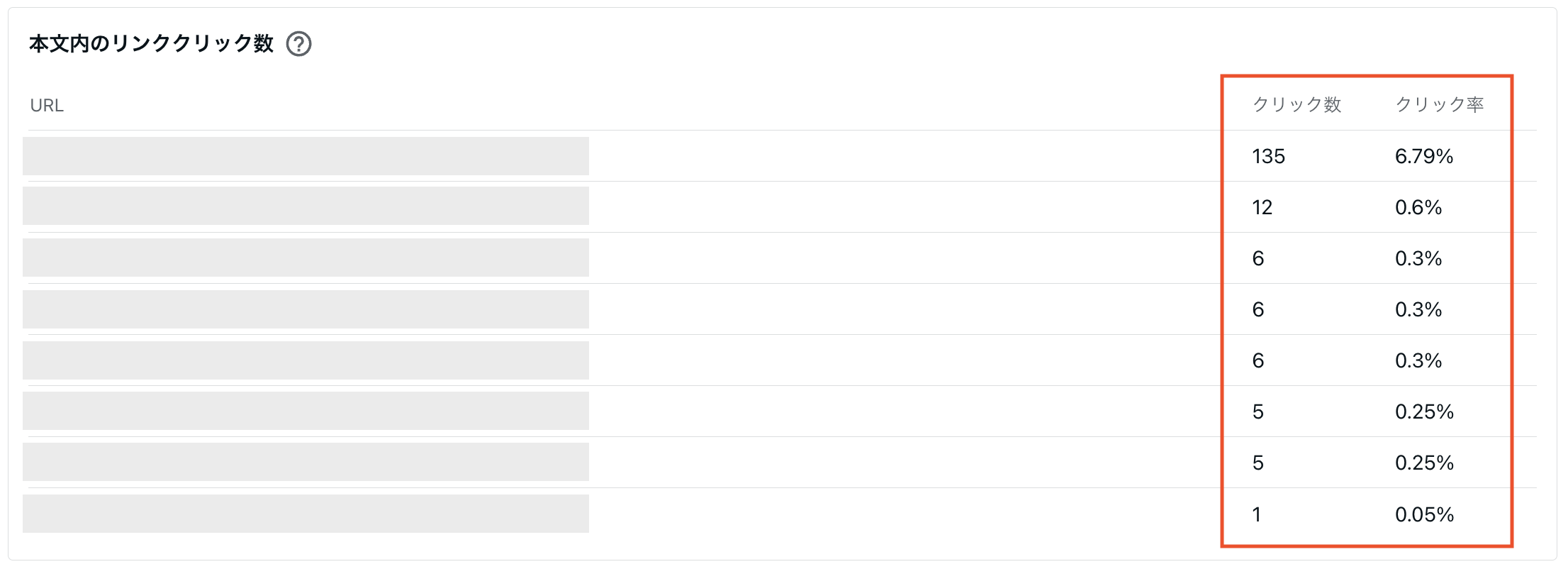
Task: Click the 0.6% click rate value
Action: [x=1418, y=207]
